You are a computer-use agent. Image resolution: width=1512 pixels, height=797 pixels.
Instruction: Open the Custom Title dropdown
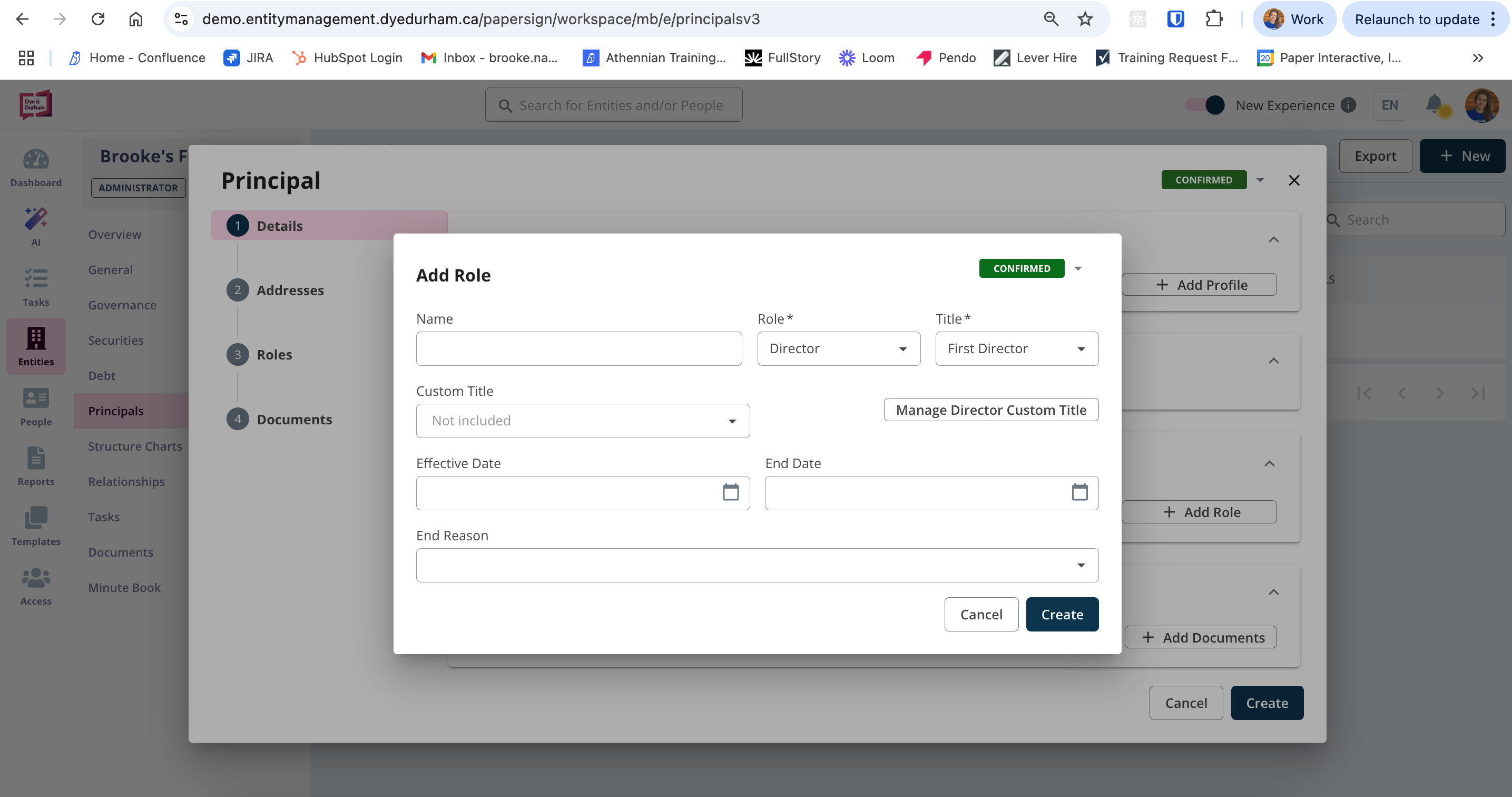(583, 421)
